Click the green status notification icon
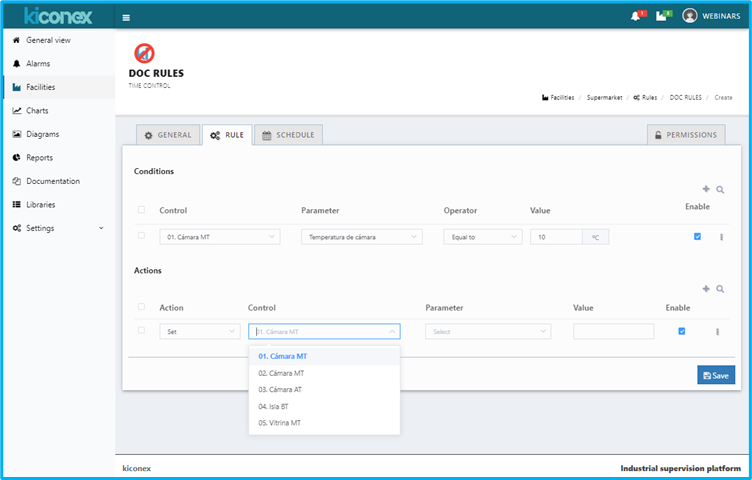 [662, 16]
